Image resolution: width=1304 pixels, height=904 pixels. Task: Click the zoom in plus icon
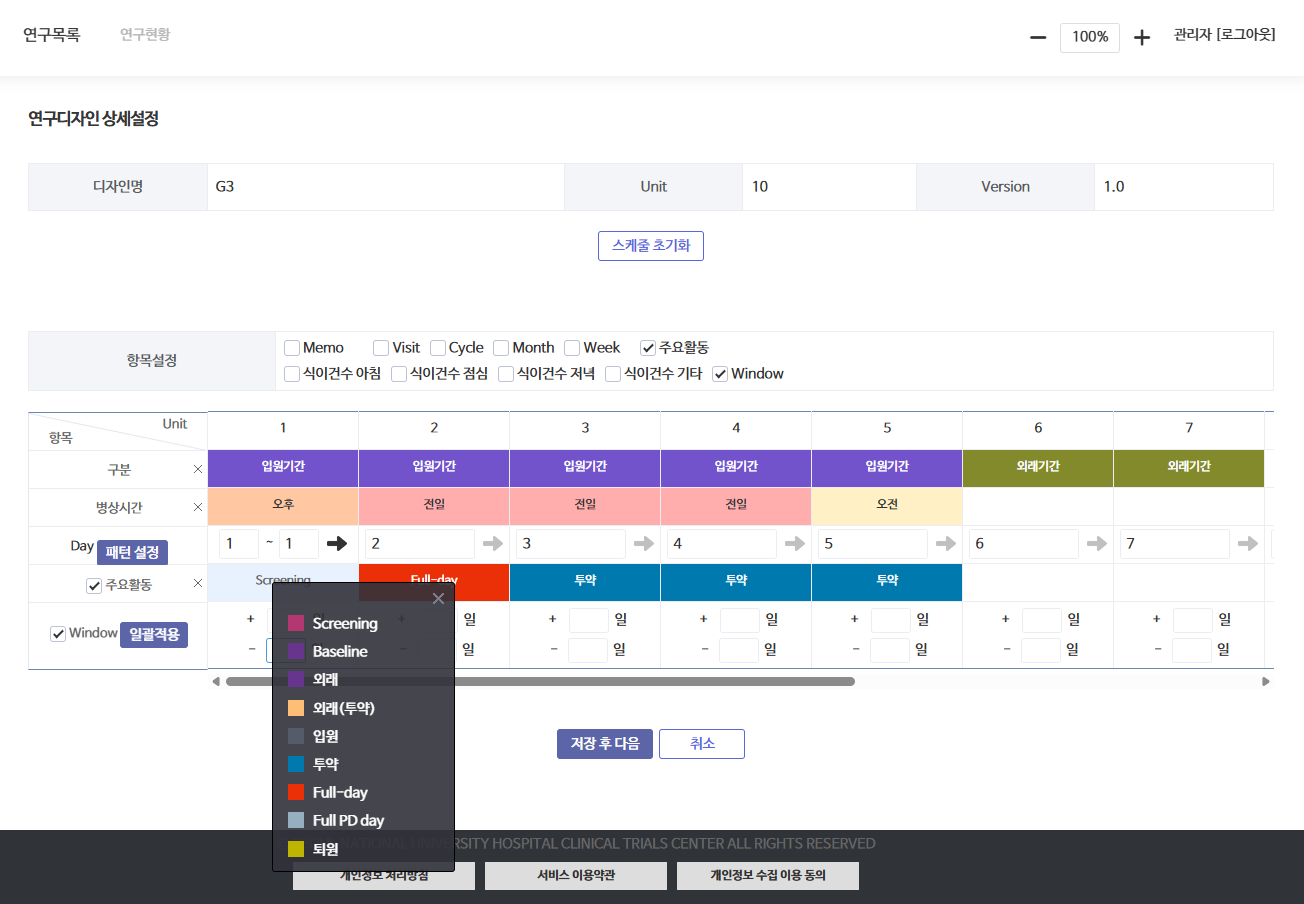(1142, 38)
